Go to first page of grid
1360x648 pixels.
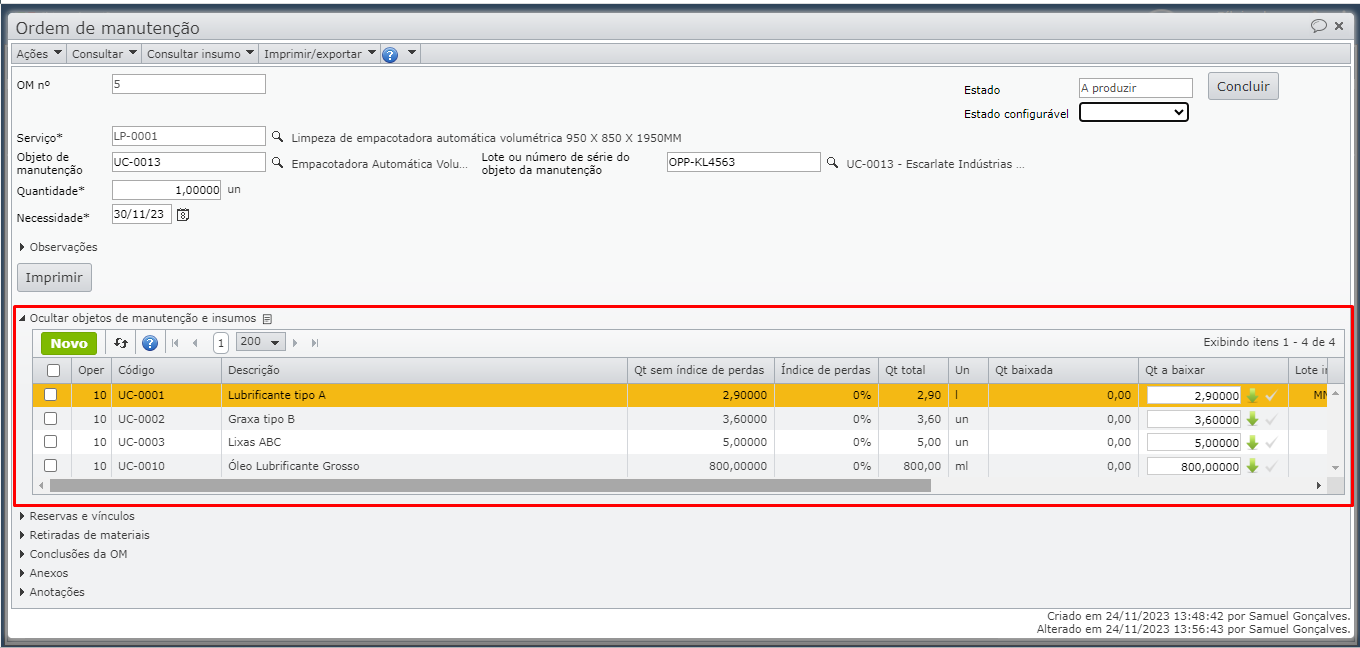[175, 343]
